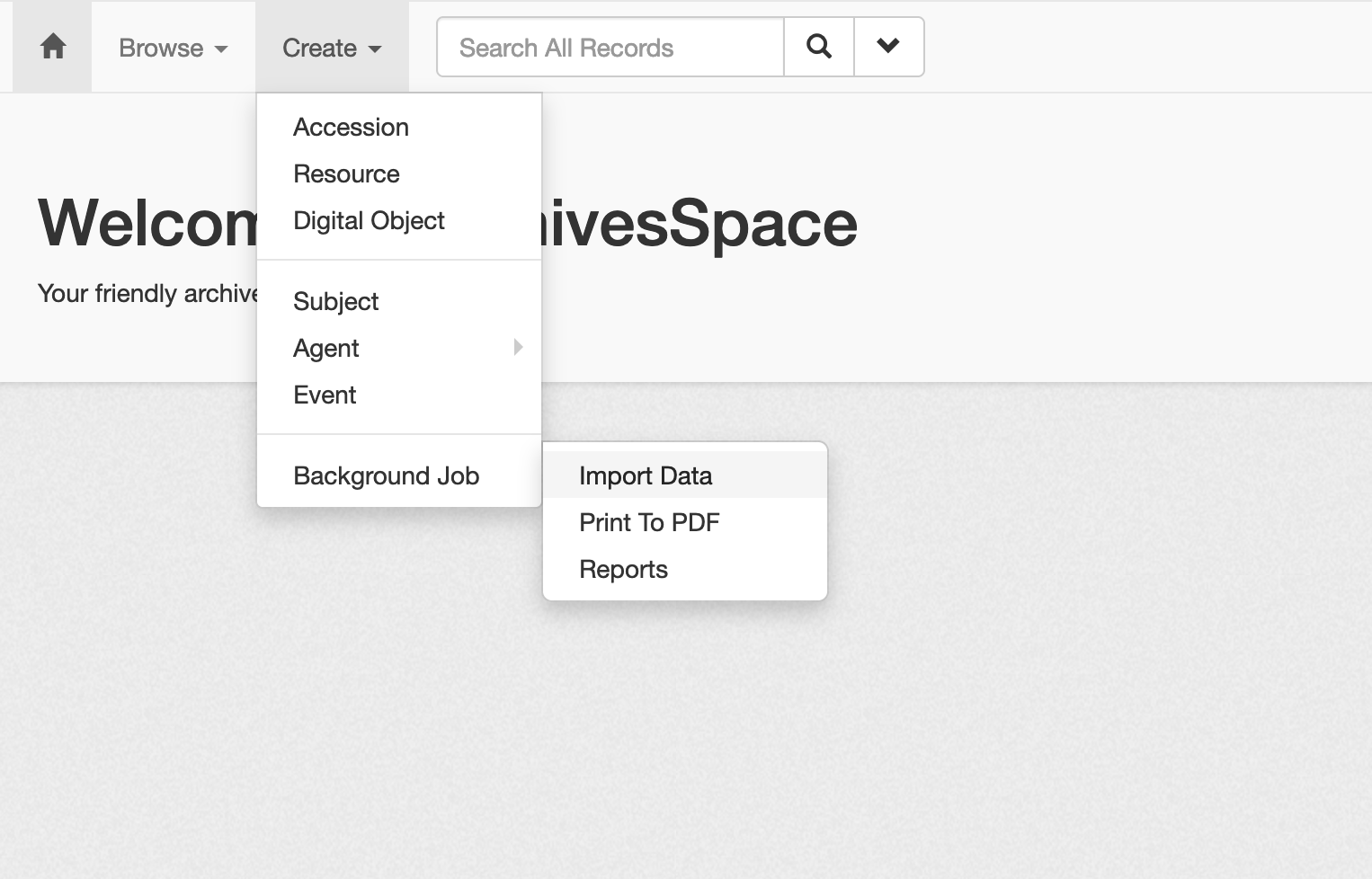The width and height of the screenshot is (1372, 879).
Task: Open the advanced search chevron next to search
Action: pyautogui.click(x=887, y=46)
